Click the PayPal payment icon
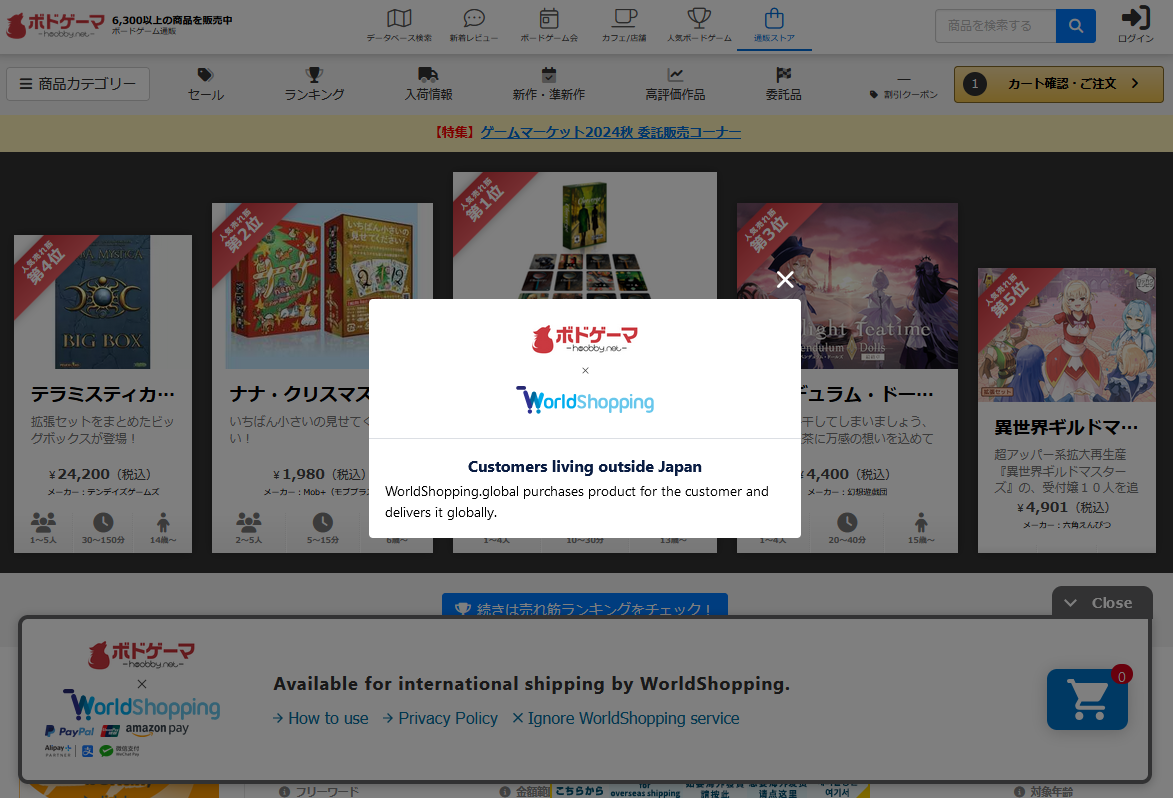The image size is (1173, 798). (69, 731)
